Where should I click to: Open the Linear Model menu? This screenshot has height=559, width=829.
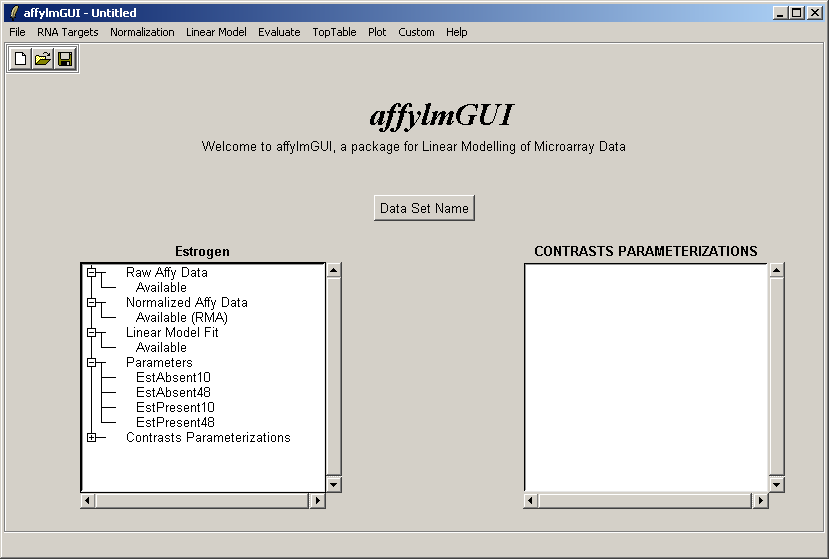pyautogui.click(x=216, y=32)
